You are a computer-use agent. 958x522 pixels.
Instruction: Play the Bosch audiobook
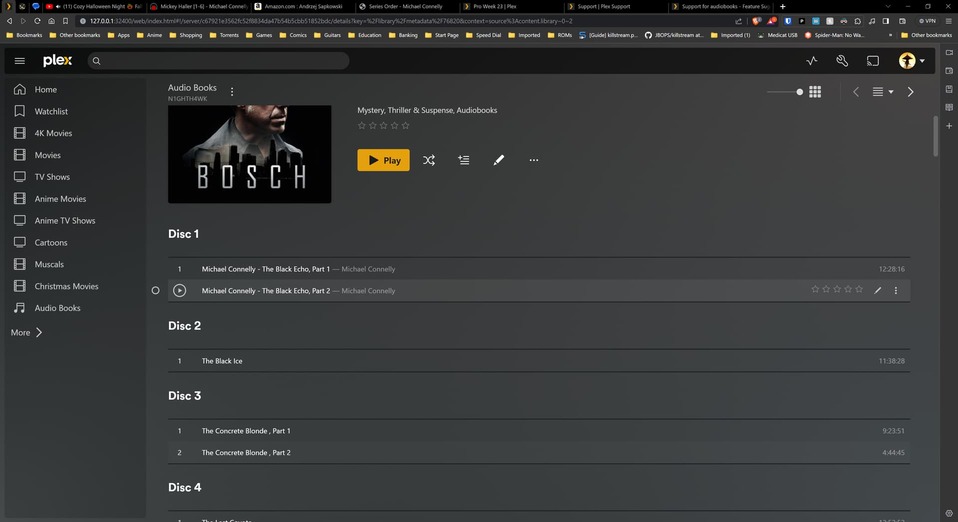pyautogui.click(x=384, y=160)
